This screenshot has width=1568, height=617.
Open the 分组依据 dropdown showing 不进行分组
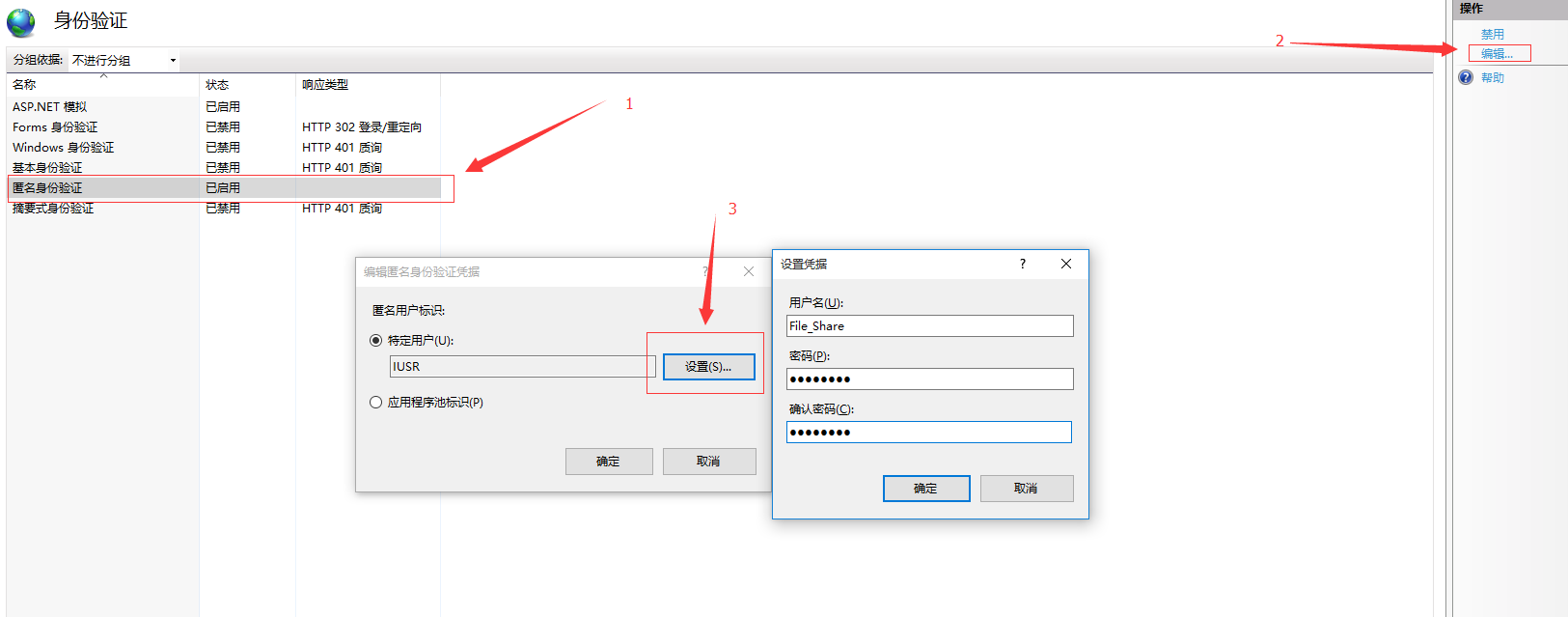click(x=124, y=60)
